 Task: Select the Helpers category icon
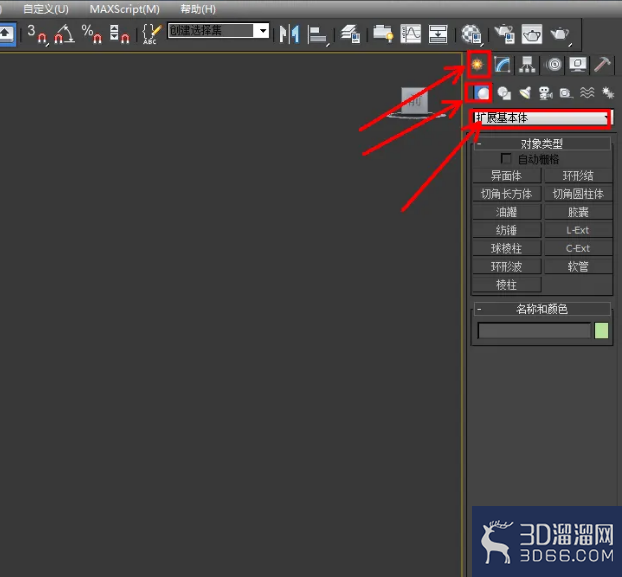[x=566, y=93]
